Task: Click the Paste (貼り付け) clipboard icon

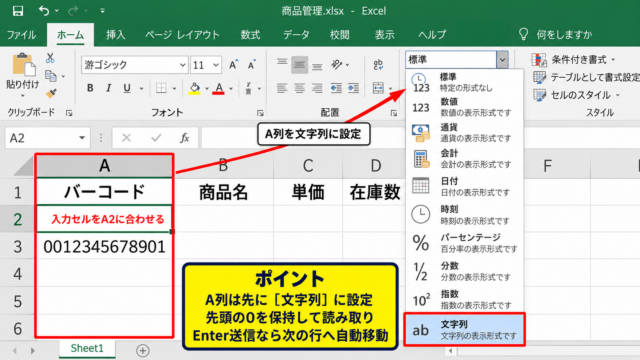Action: click(24, 64)
